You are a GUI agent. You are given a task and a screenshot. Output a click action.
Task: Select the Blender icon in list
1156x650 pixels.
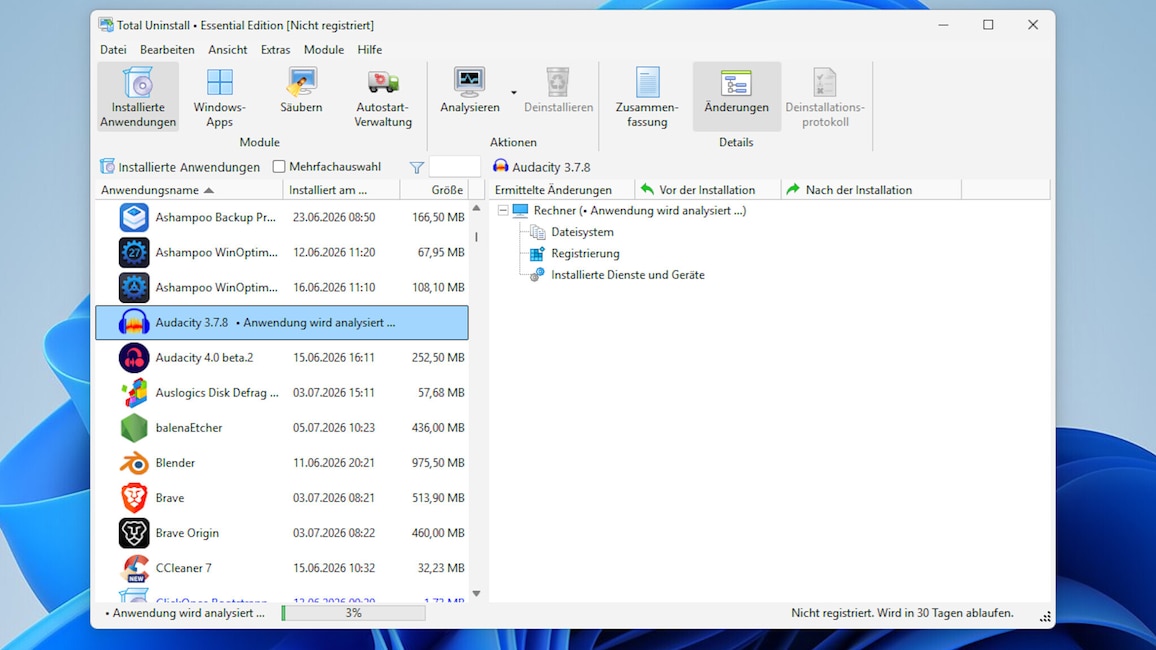tap(133, 463)
